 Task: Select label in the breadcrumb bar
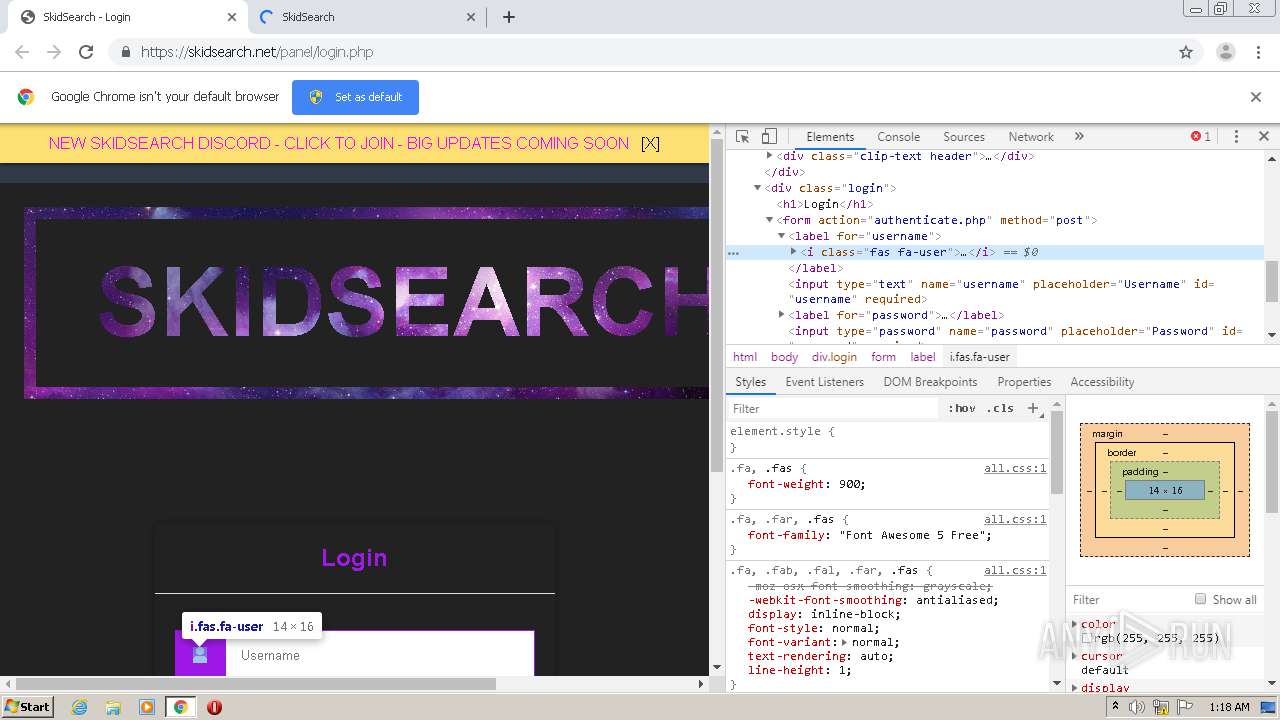tap(923, 357)
